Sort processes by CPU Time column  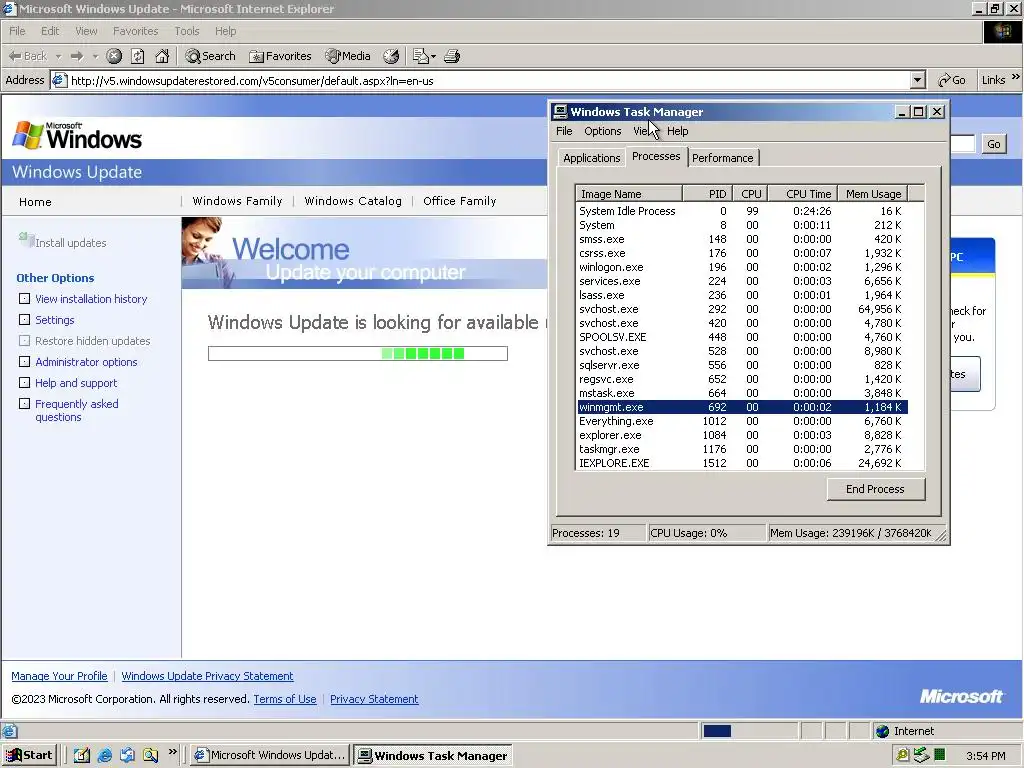802,194
